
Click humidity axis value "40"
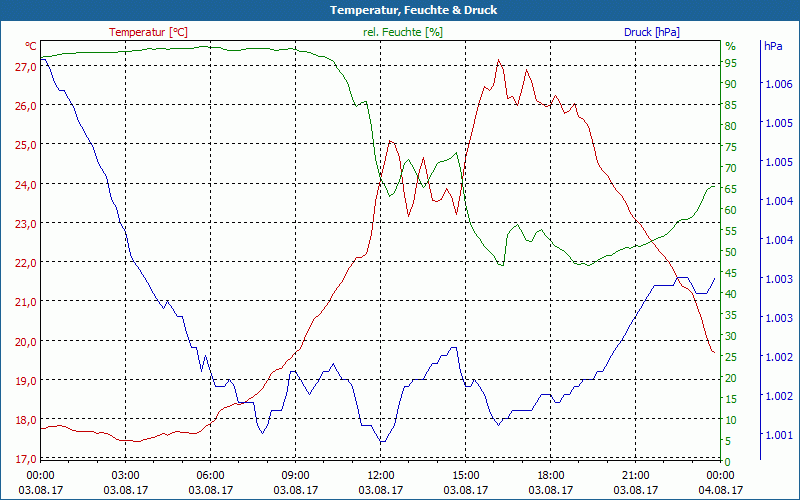point(731,294)
